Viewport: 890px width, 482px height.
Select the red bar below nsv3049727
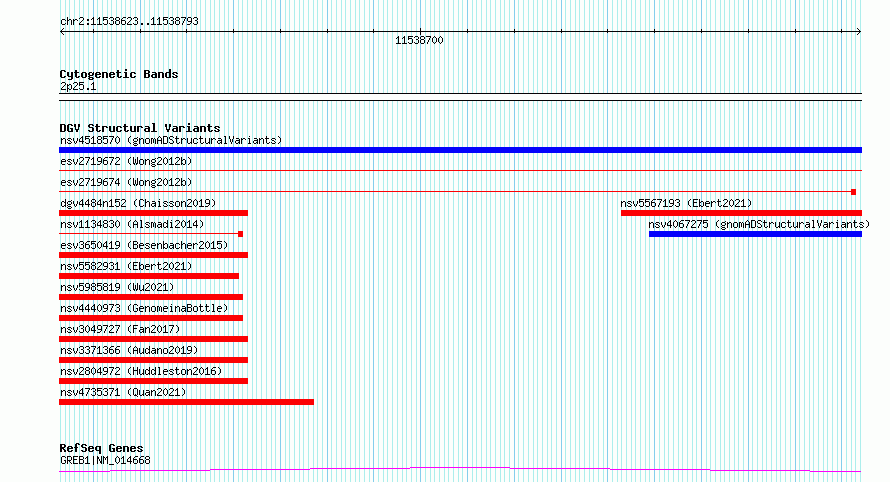pos(153,339)
